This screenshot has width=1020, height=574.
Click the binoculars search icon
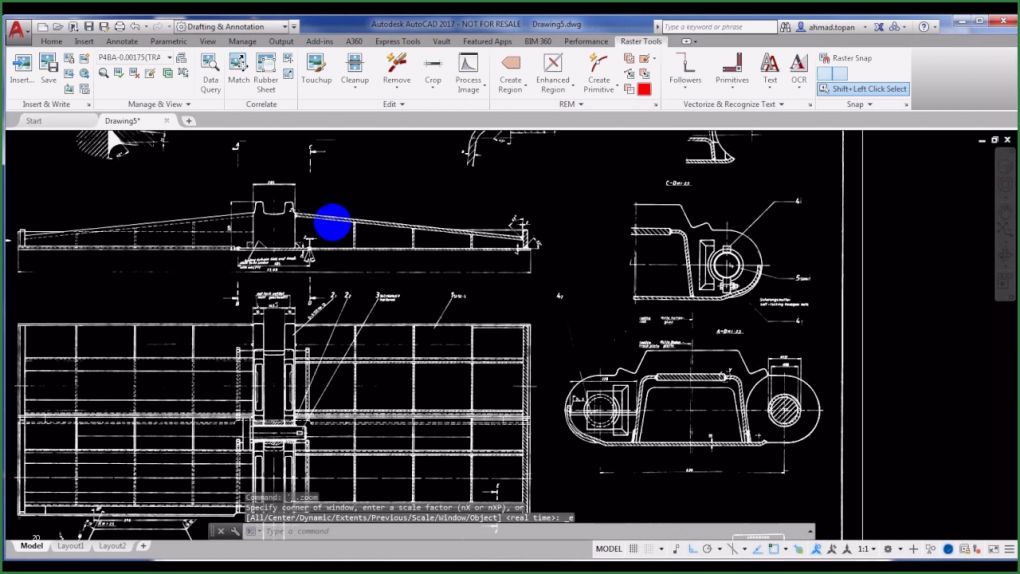tap(785, 27)
